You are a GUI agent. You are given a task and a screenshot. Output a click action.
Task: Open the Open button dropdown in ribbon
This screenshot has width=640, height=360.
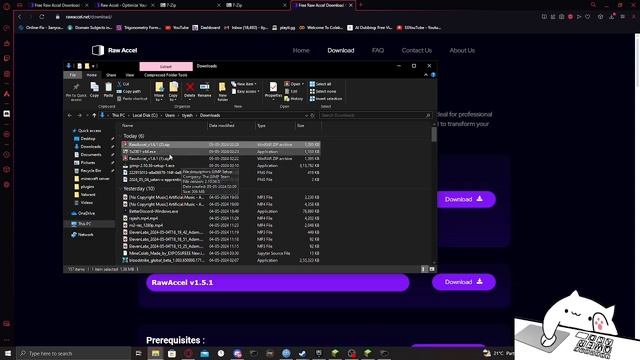(x=302, y=84)
